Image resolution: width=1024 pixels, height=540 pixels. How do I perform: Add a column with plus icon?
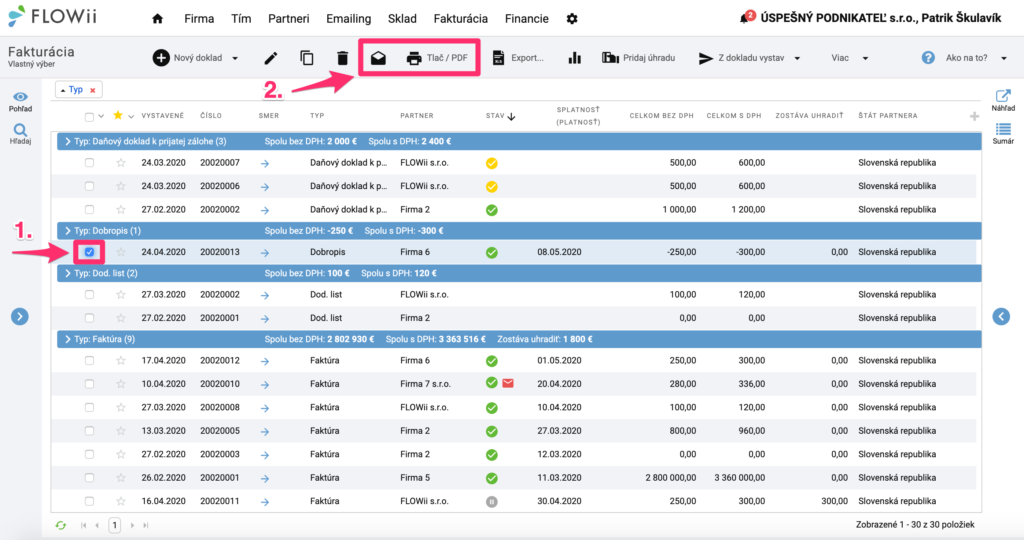pyautogui.click(x=974, y=116)
